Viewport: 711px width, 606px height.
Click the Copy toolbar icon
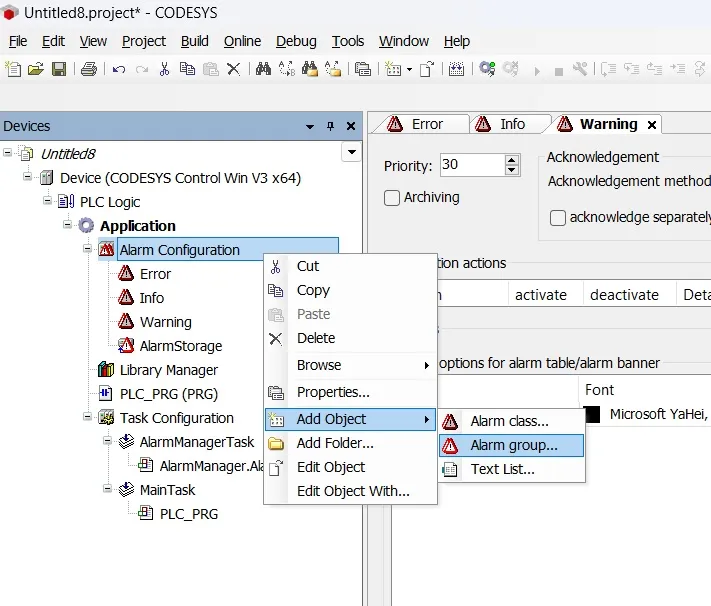click(x=187, y=69)
